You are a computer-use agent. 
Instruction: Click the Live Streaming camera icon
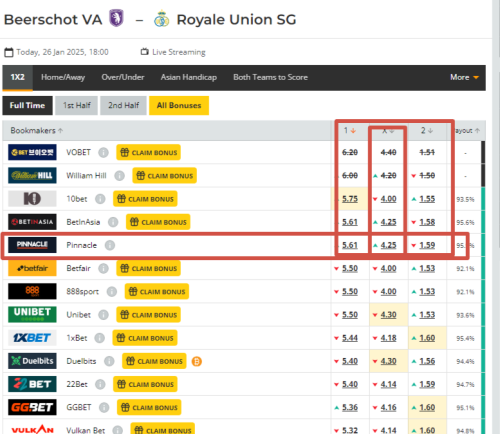(x=144, y=52)
